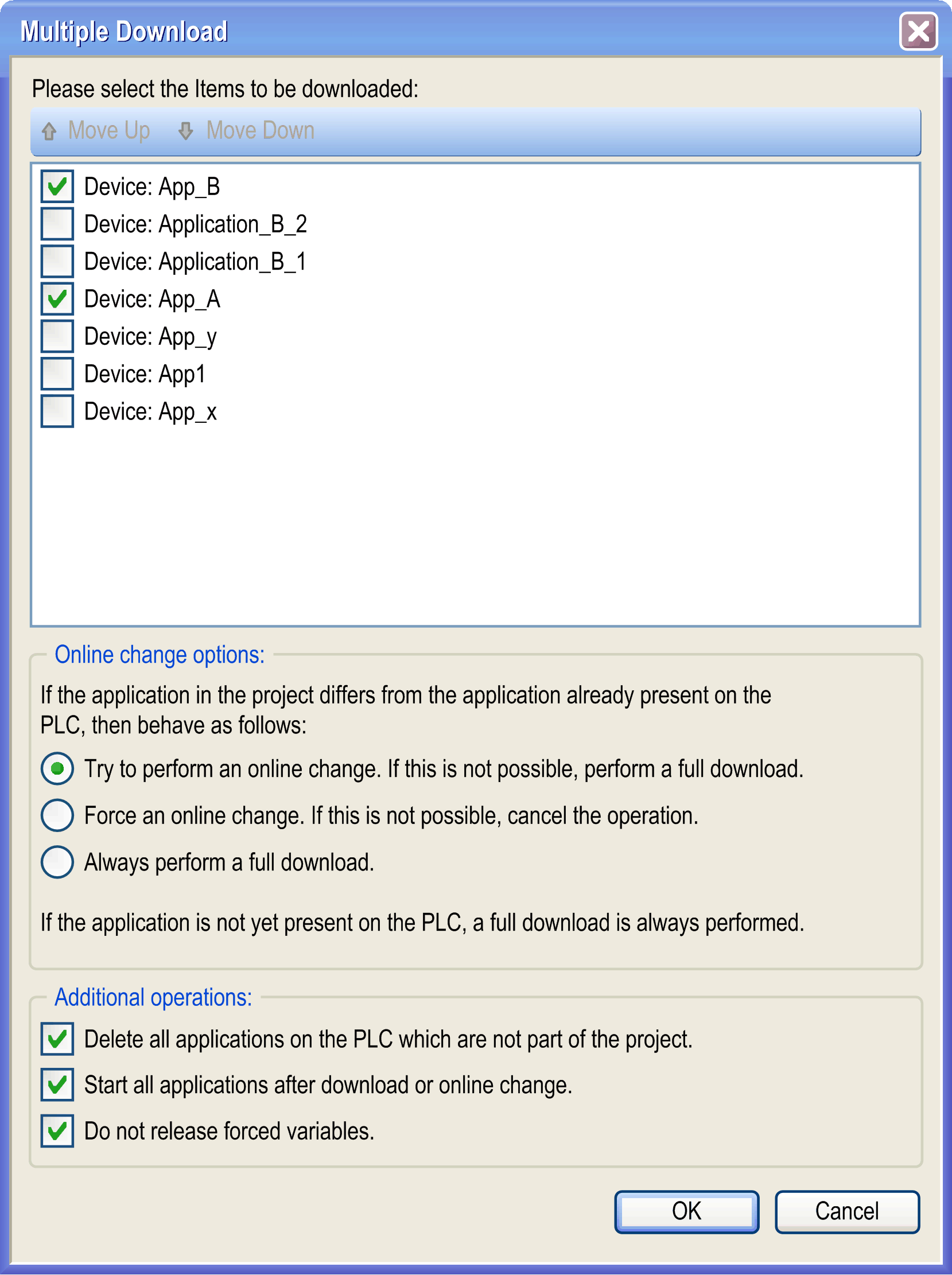Viewport: 952px width, 1275px height.
Task: Enable the Device: Application_B_1 checkbox
Action: point(57,262)
